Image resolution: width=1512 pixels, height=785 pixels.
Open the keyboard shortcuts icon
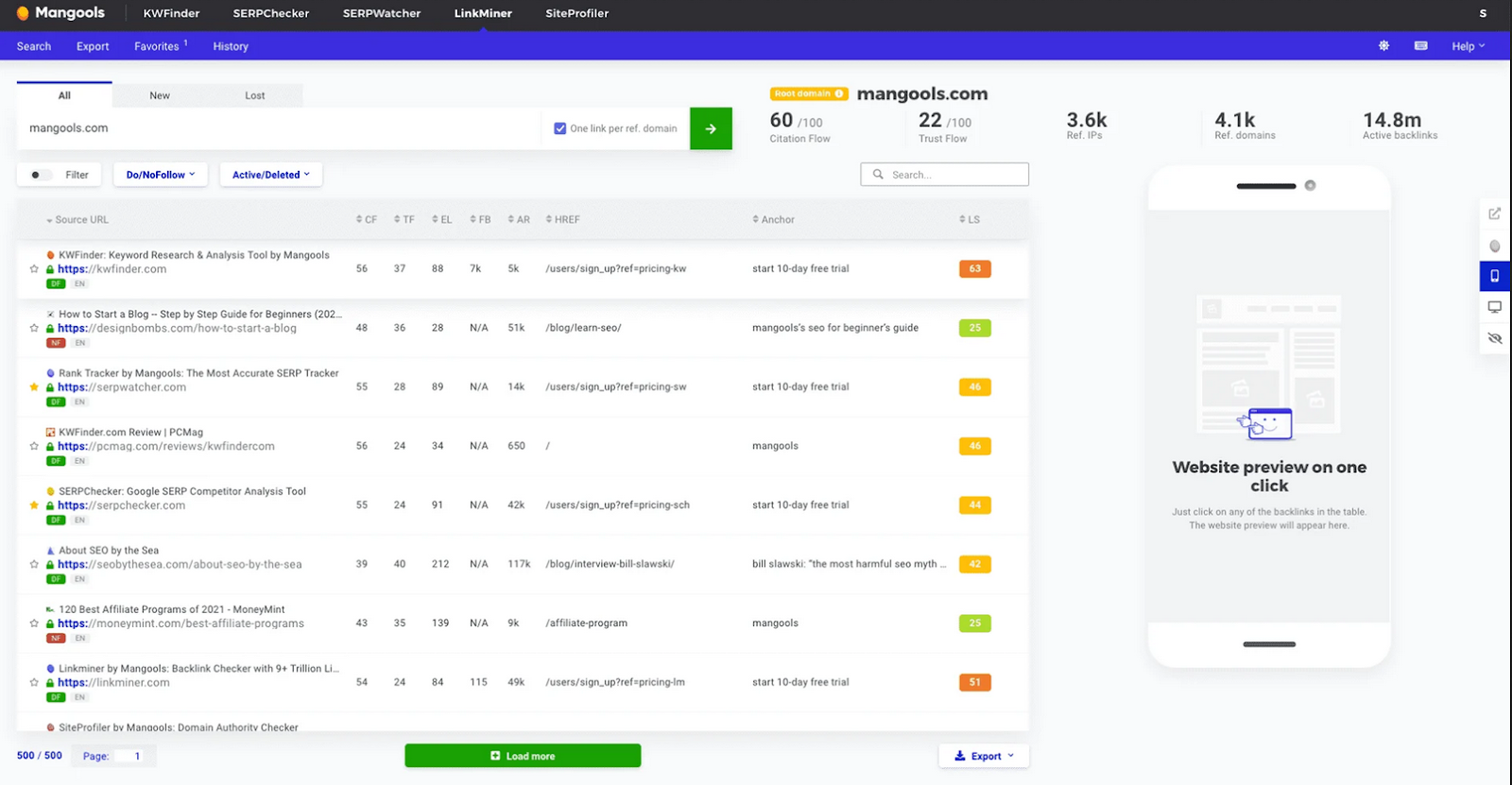click(x=1420, y=45)
